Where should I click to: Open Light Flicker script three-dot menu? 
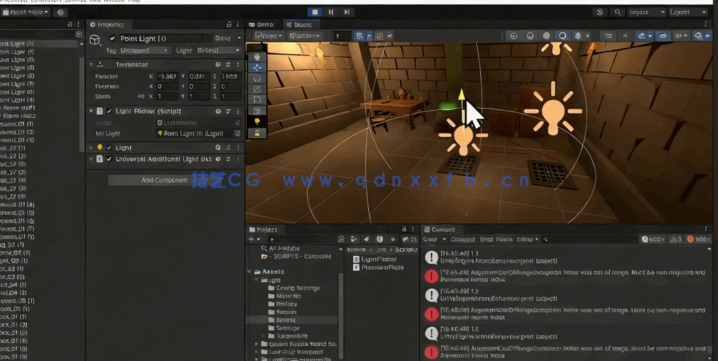[x=238, y=111]
